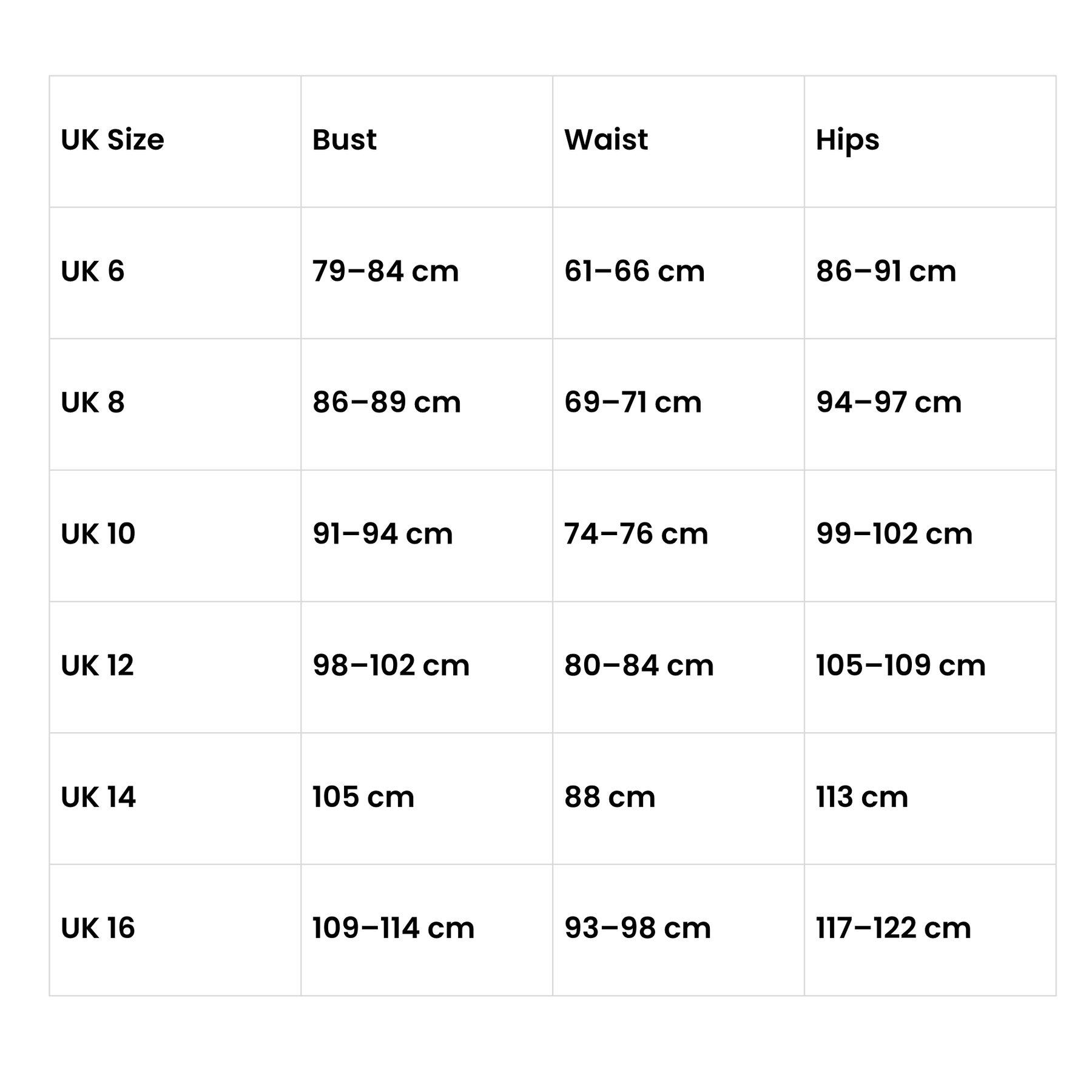Click the 98–102 cm bust value
This screenshot has width=1092, height=1092.
[x=391, y=666]
